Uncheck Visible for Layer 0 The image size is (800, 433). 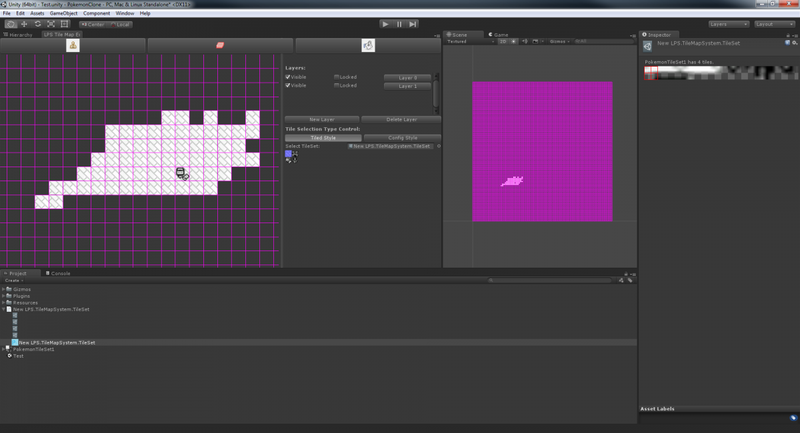point(288,77)
